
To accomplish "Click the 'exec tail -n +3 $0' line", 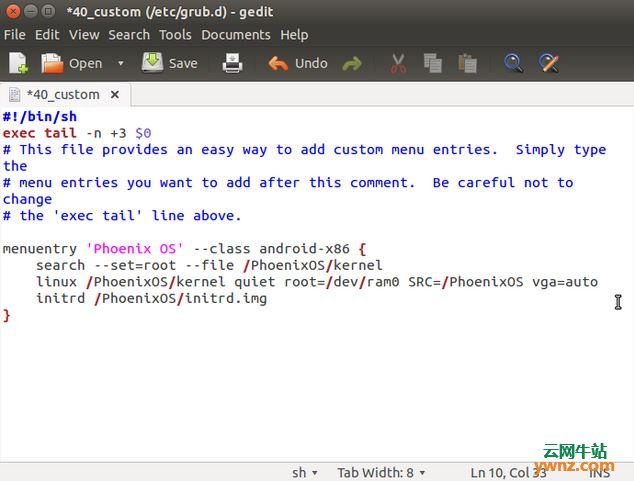I will (77, 133).
